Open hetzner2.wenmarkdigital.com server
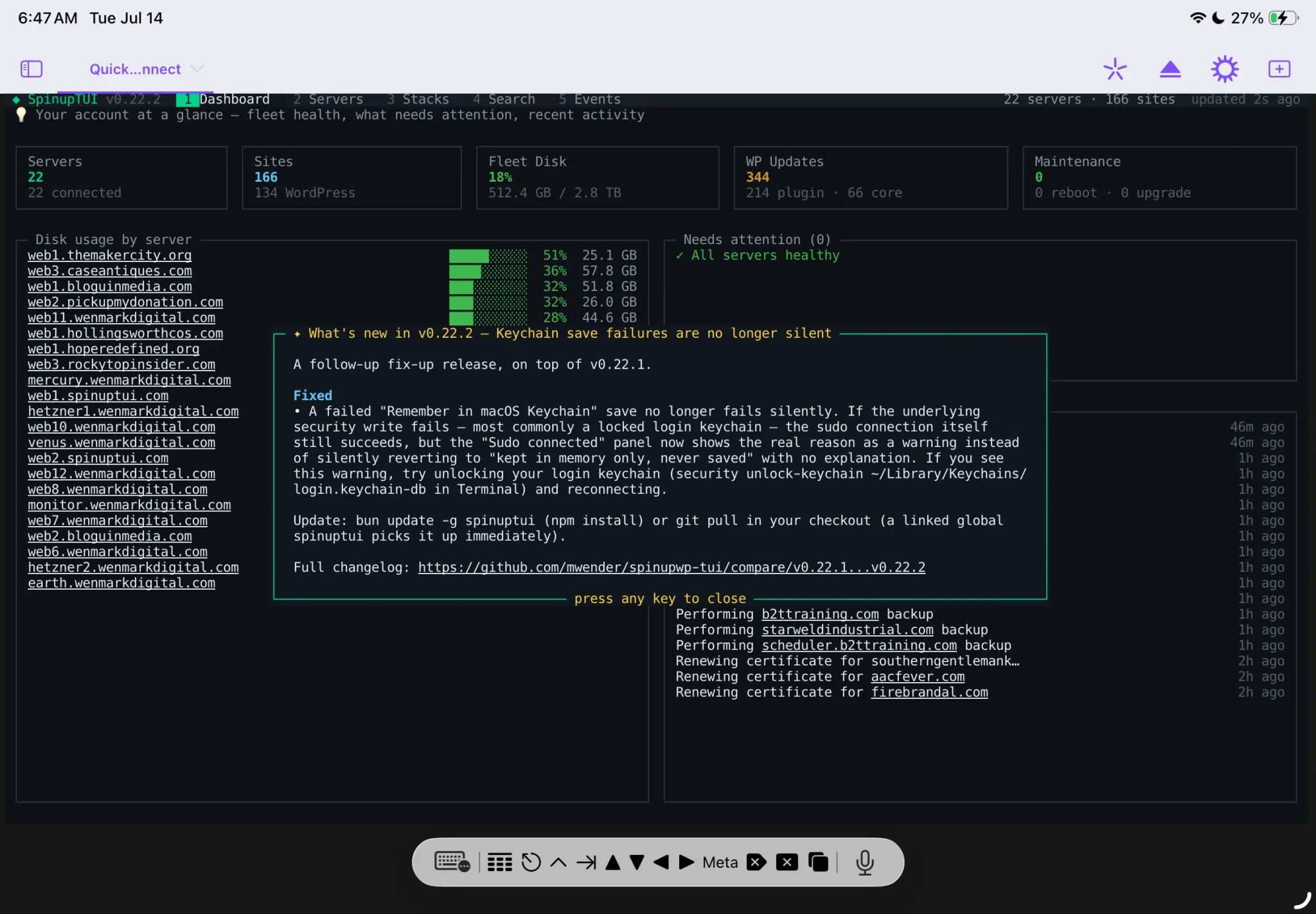Viewport: 1316px width, 914px height. pos(133,567)
